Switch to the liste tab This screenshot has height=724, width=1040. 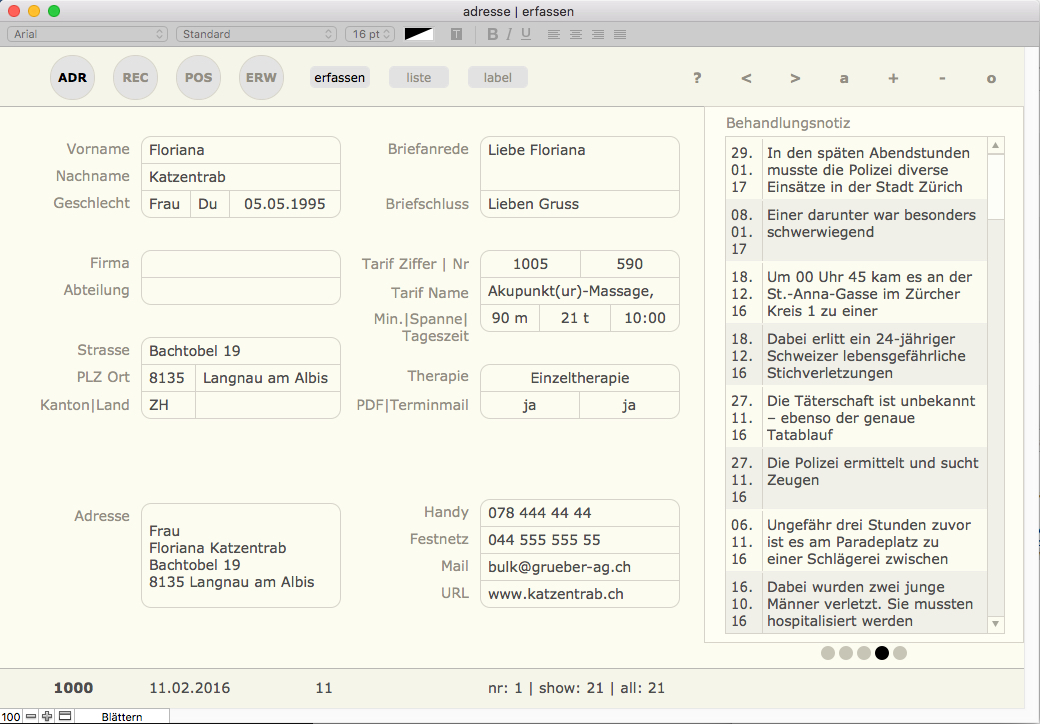419,77
